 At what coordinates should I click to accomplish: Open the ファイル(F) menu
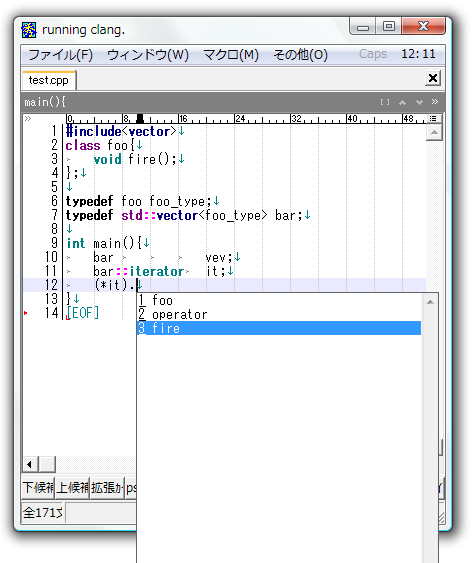click(60, 55)
